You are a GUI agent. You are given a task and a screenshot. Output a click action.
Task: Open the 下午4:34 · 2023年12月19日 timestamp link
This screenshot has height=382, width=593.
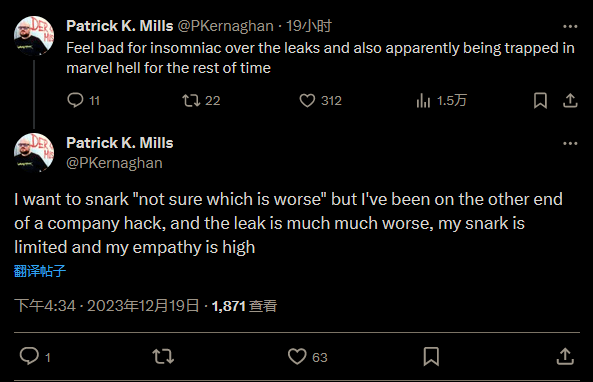(107, 306)
